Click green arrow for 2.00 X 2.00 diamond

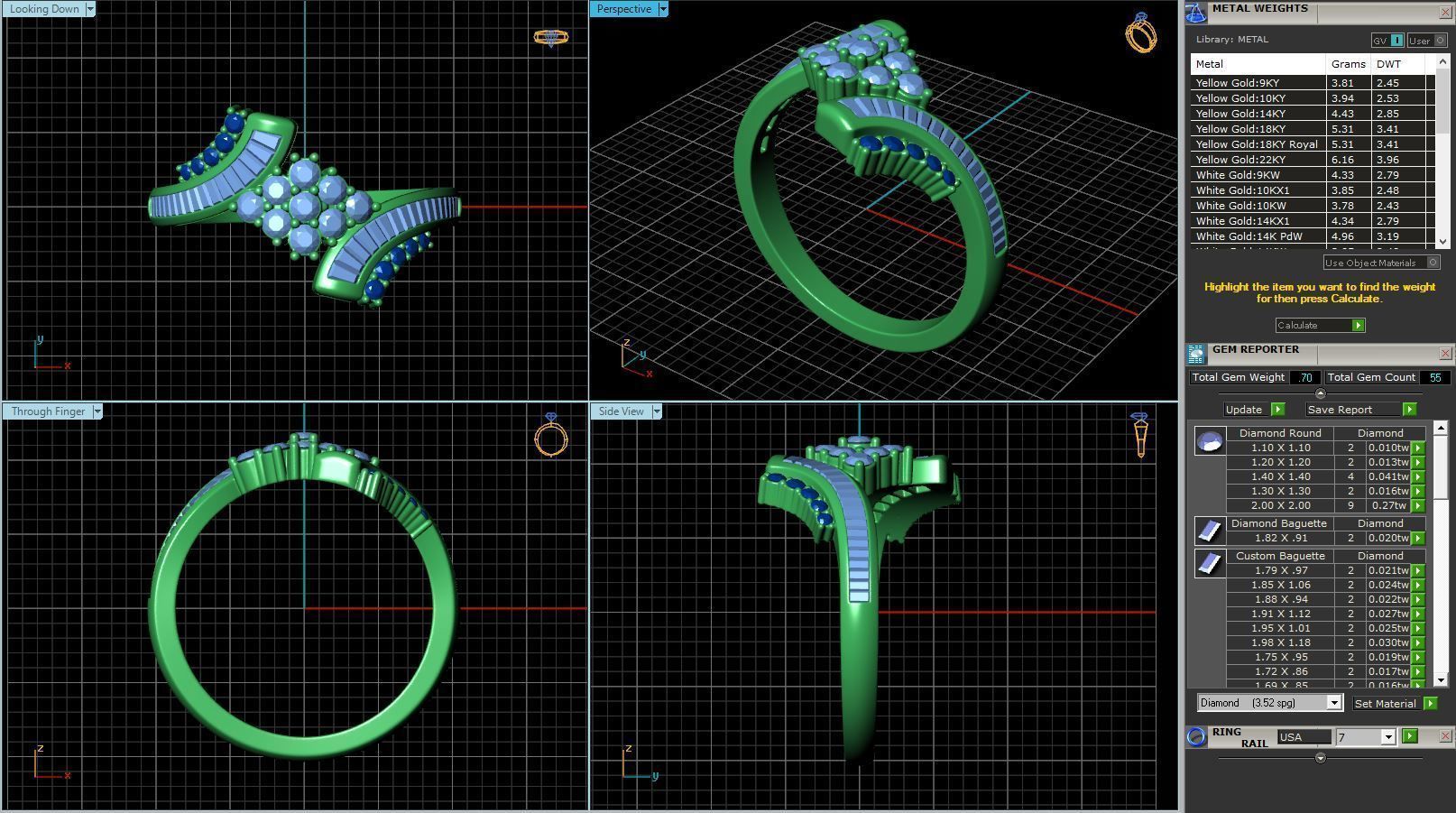click(1418, 505)
